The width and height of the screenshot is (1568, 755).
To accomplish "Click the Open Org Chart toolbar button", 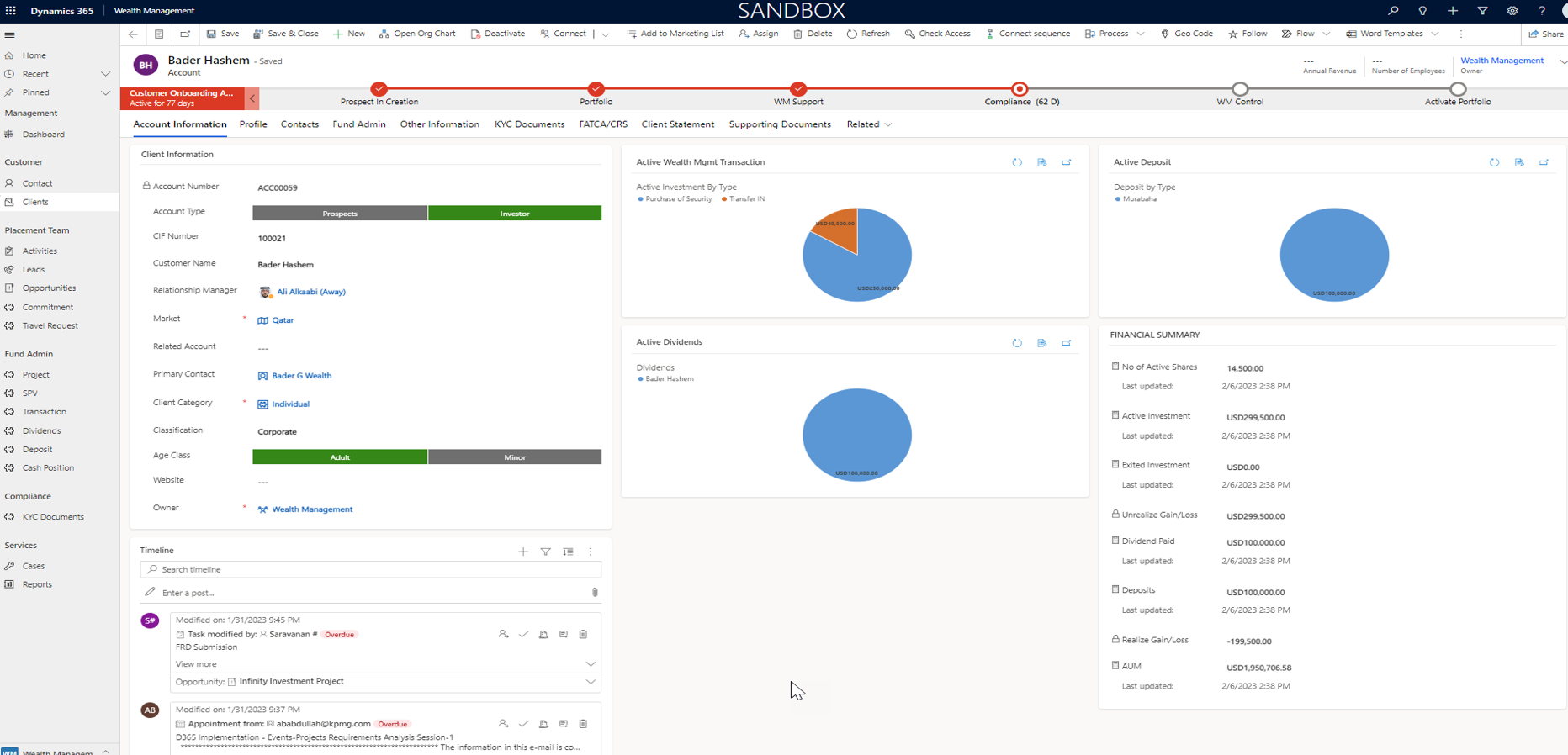I will coord(417,34).
